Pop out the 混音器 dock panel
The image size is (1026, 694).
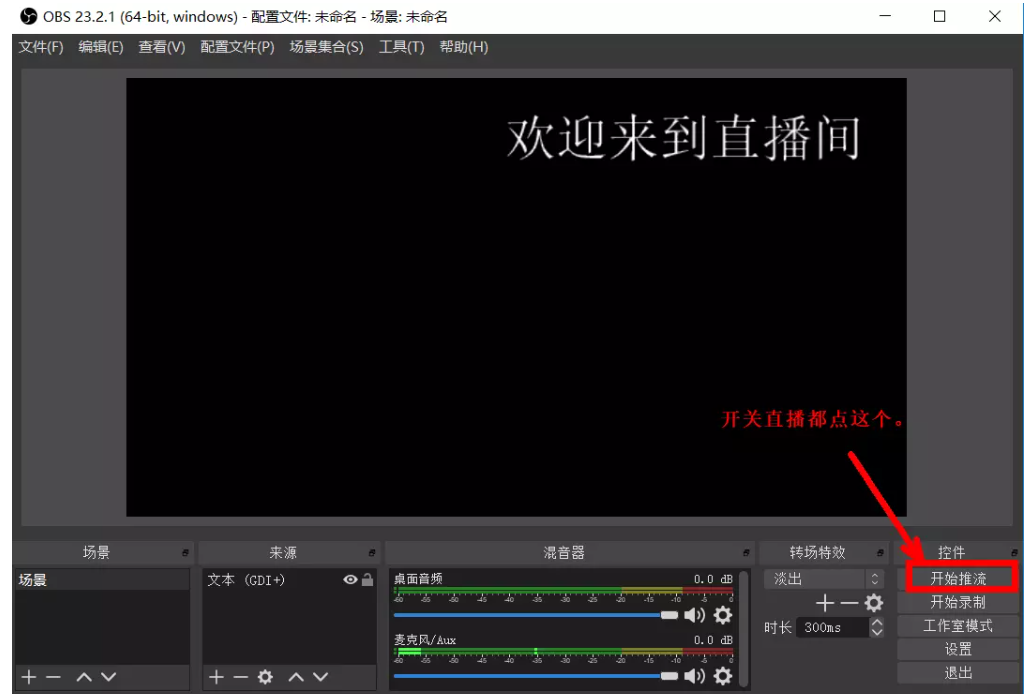tap(746, 553)
